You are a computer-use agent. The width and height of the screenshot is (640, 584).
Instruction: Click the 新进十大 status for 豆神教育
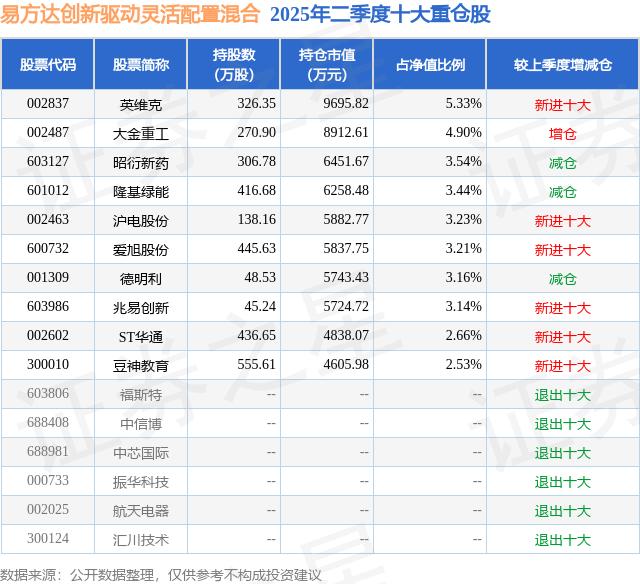tap(562, 366)
